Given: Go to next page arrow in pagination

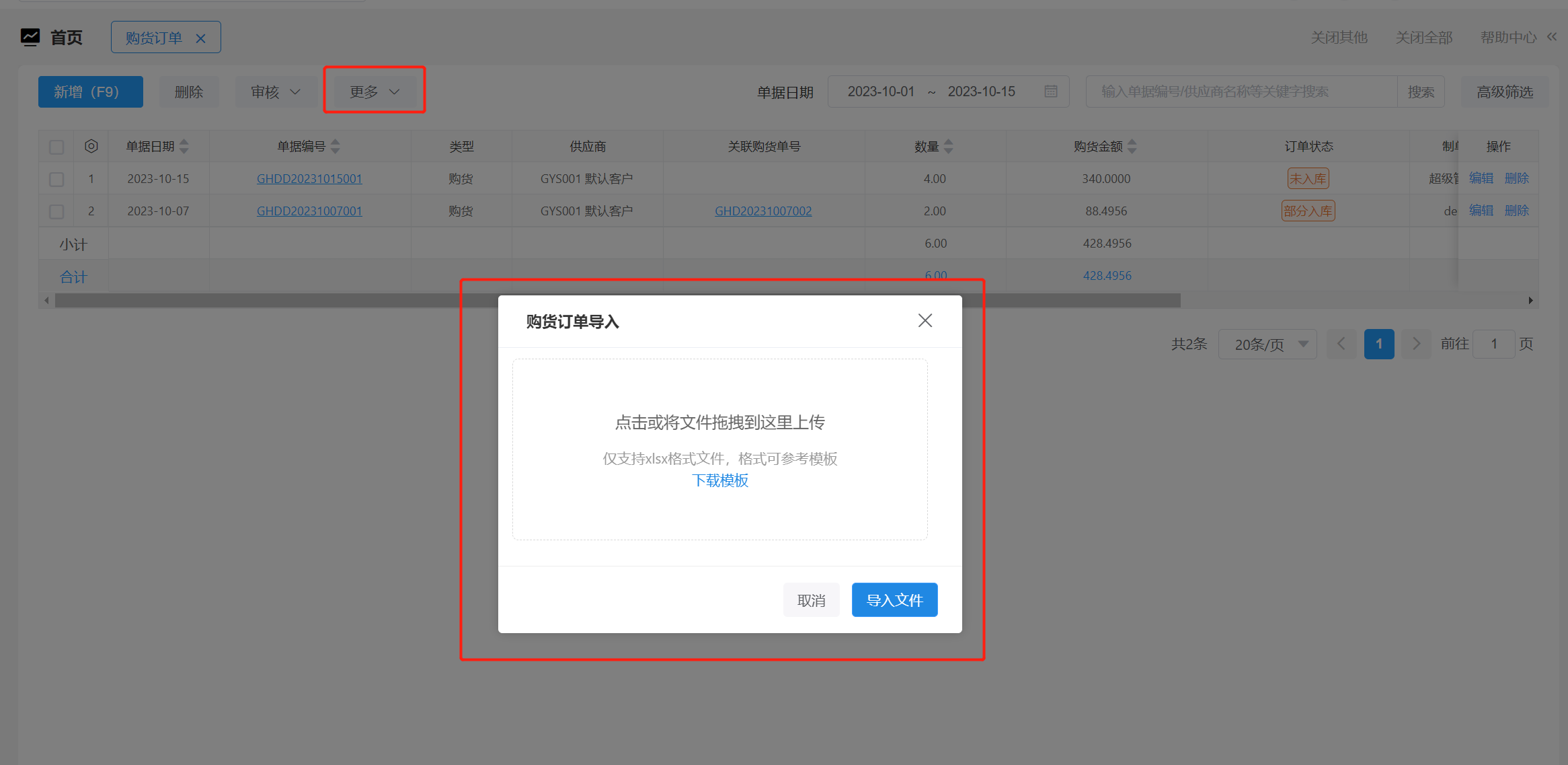Looking at the screenshot, I should click(1416, 344).
